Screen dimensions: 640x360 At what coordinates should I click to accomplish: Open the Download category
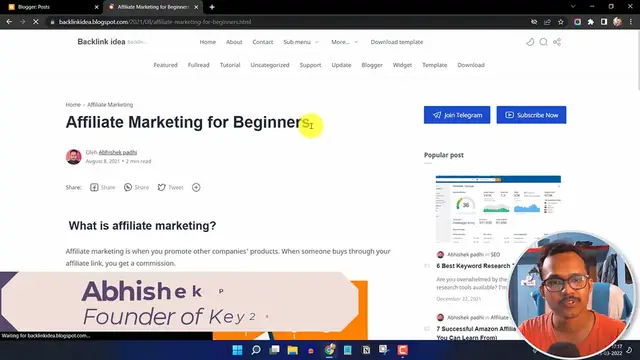click(471, 65)
